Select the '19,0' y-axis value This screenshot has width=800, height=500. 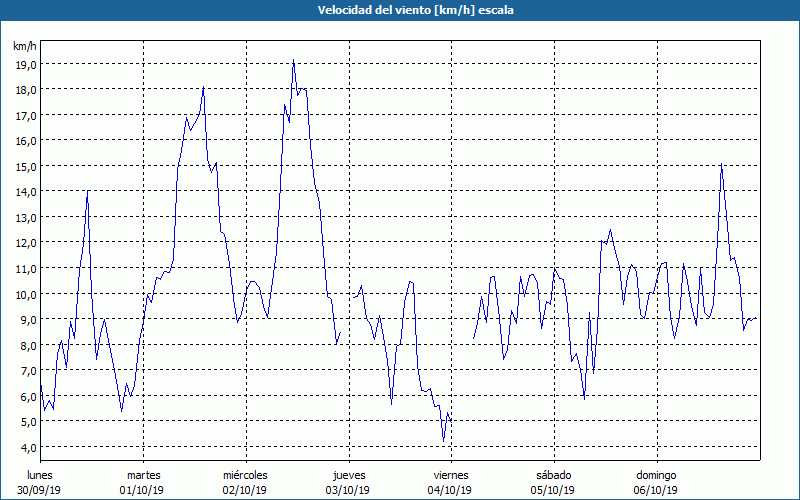click(26, 64)
